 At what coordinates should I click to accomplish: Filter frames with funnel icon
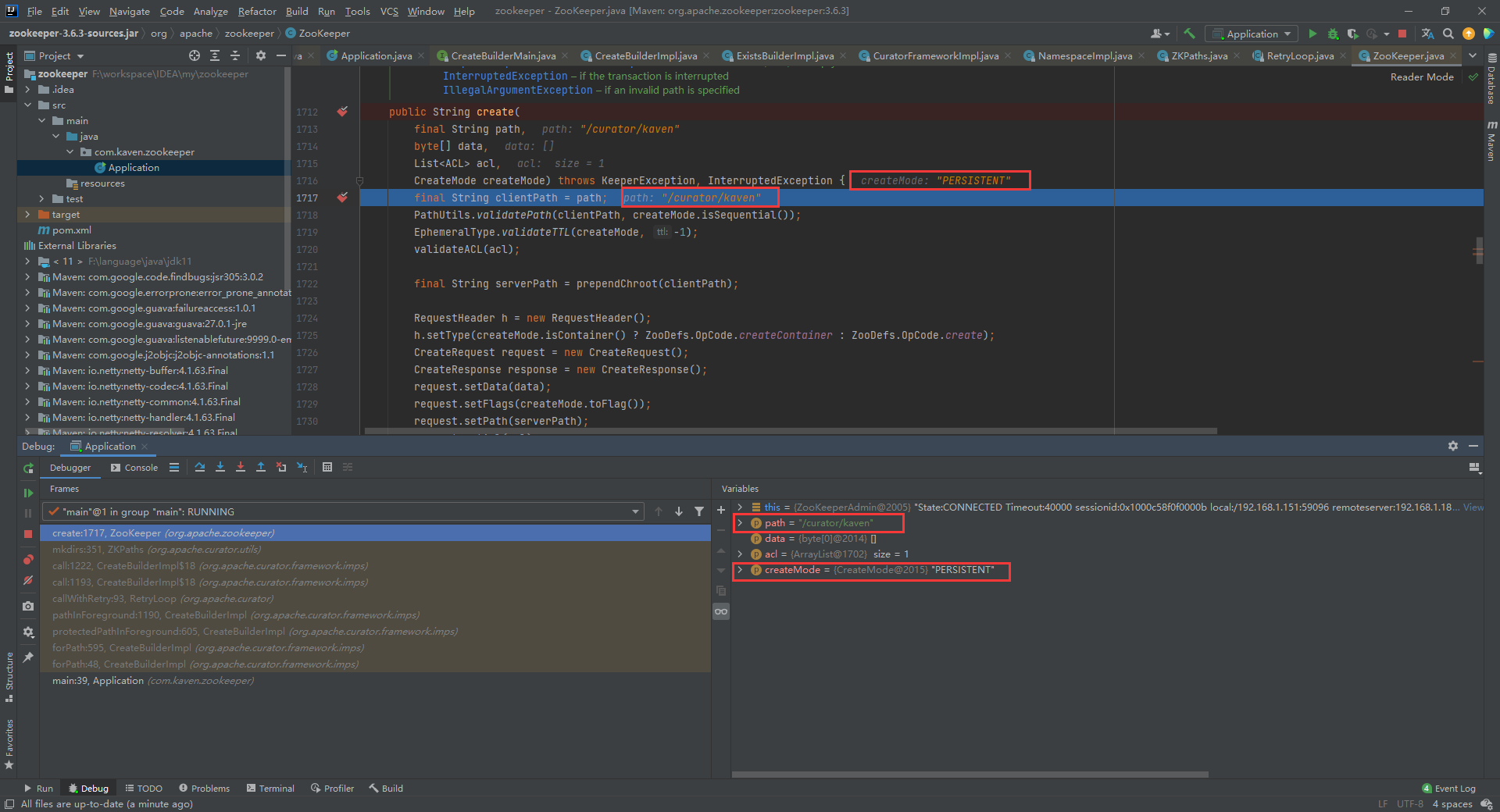(699, 511)
